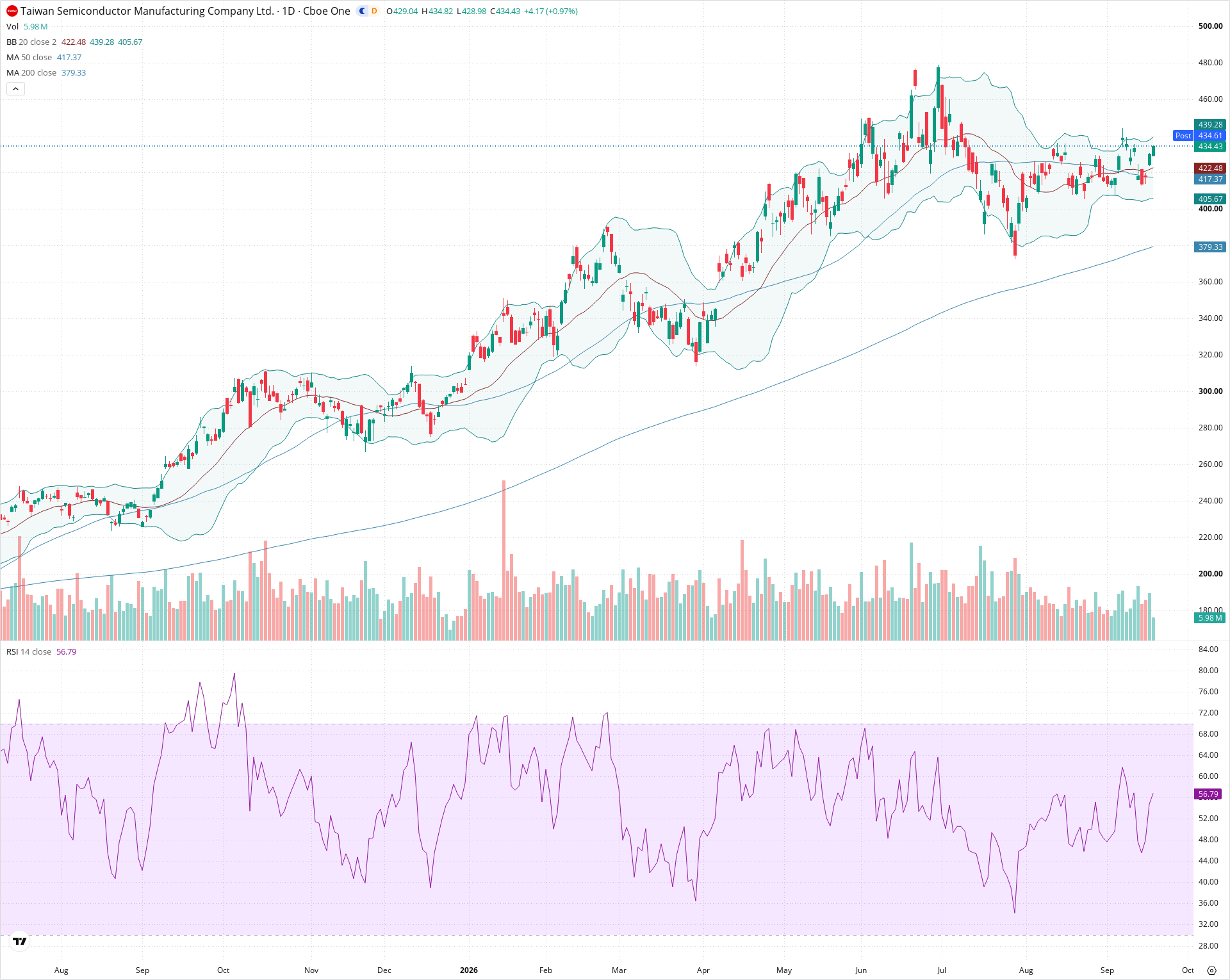The width and height of the screenshot is (1230, 980).
Task: Click the 56.79 RSI value axis label
Action: (x=1208, y=794)
